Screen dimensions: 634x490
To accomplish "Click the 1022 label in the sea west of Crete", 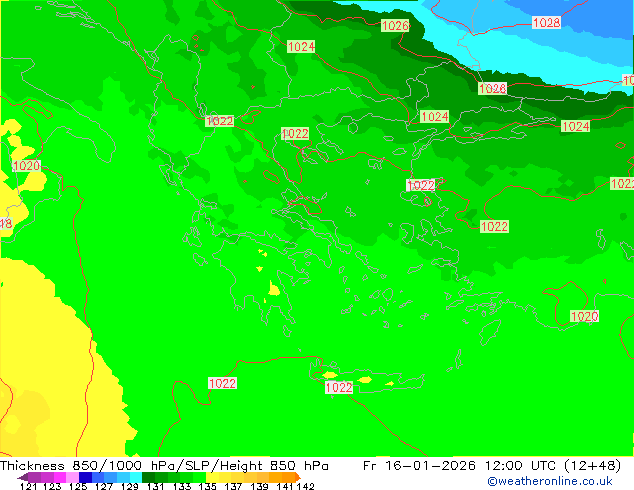I will click(x=222, y=383).
